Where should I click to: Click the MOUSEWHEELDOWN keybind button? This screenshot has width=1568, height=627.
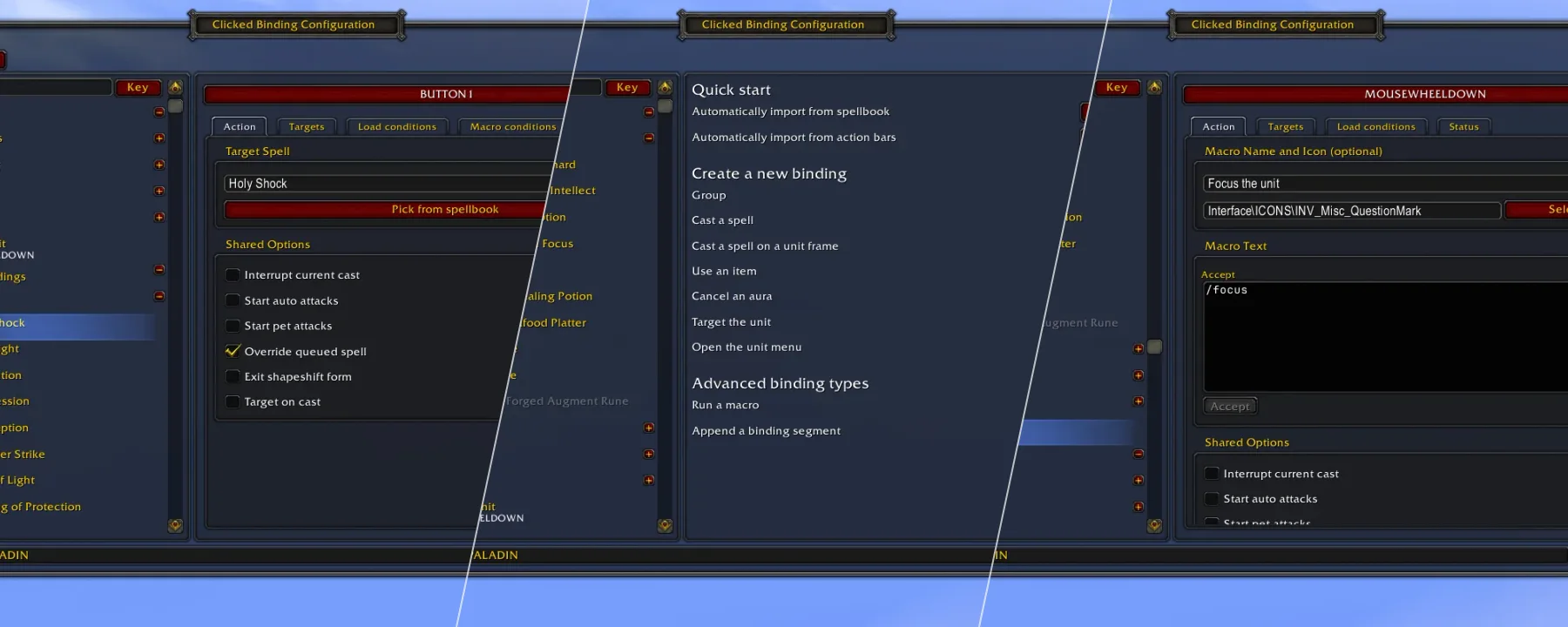(x=1375, y=94)
